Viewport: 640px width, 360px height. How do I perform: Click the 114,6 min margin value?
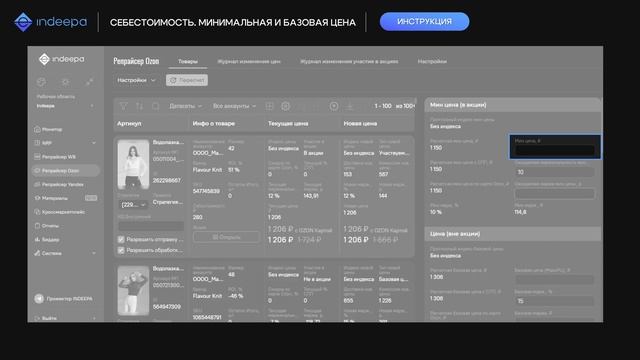(x=520, y=212)
